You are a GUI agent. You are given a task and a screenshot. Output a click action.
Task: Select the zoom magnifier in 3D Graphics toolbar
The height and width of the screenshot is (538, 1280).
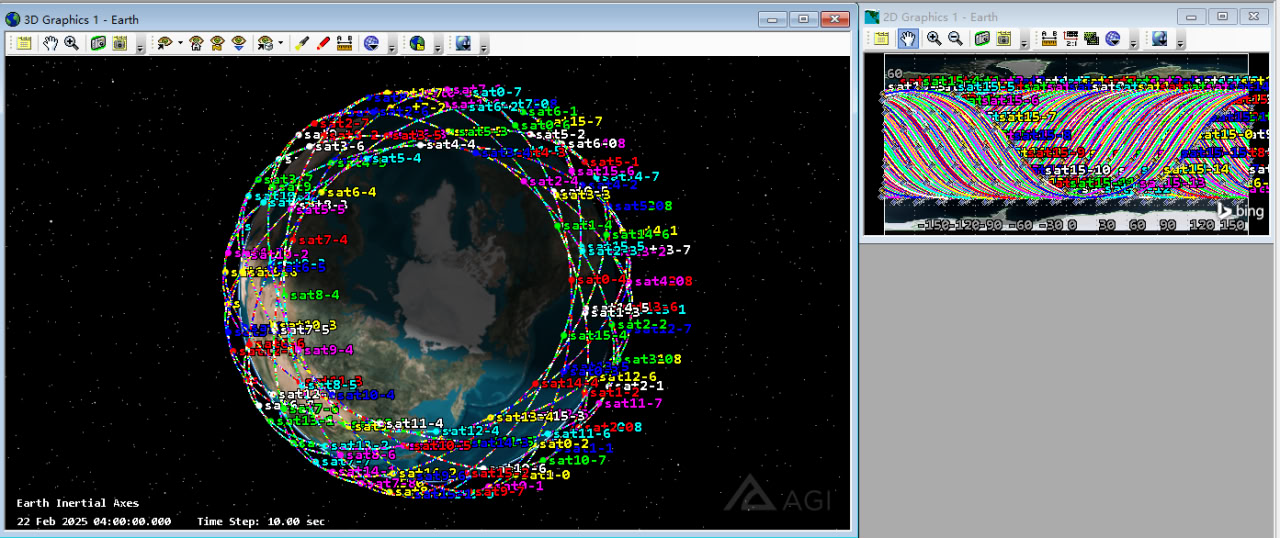pyautogui.click(x=71, y=43)
